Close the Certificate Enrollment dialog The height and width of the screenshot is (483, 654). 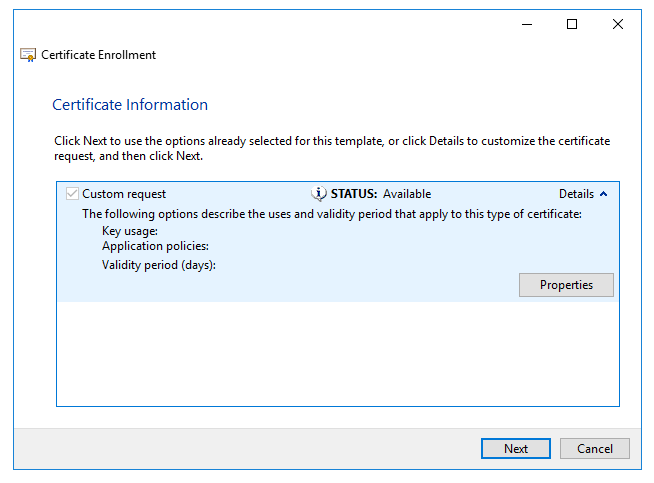[618, 24]
